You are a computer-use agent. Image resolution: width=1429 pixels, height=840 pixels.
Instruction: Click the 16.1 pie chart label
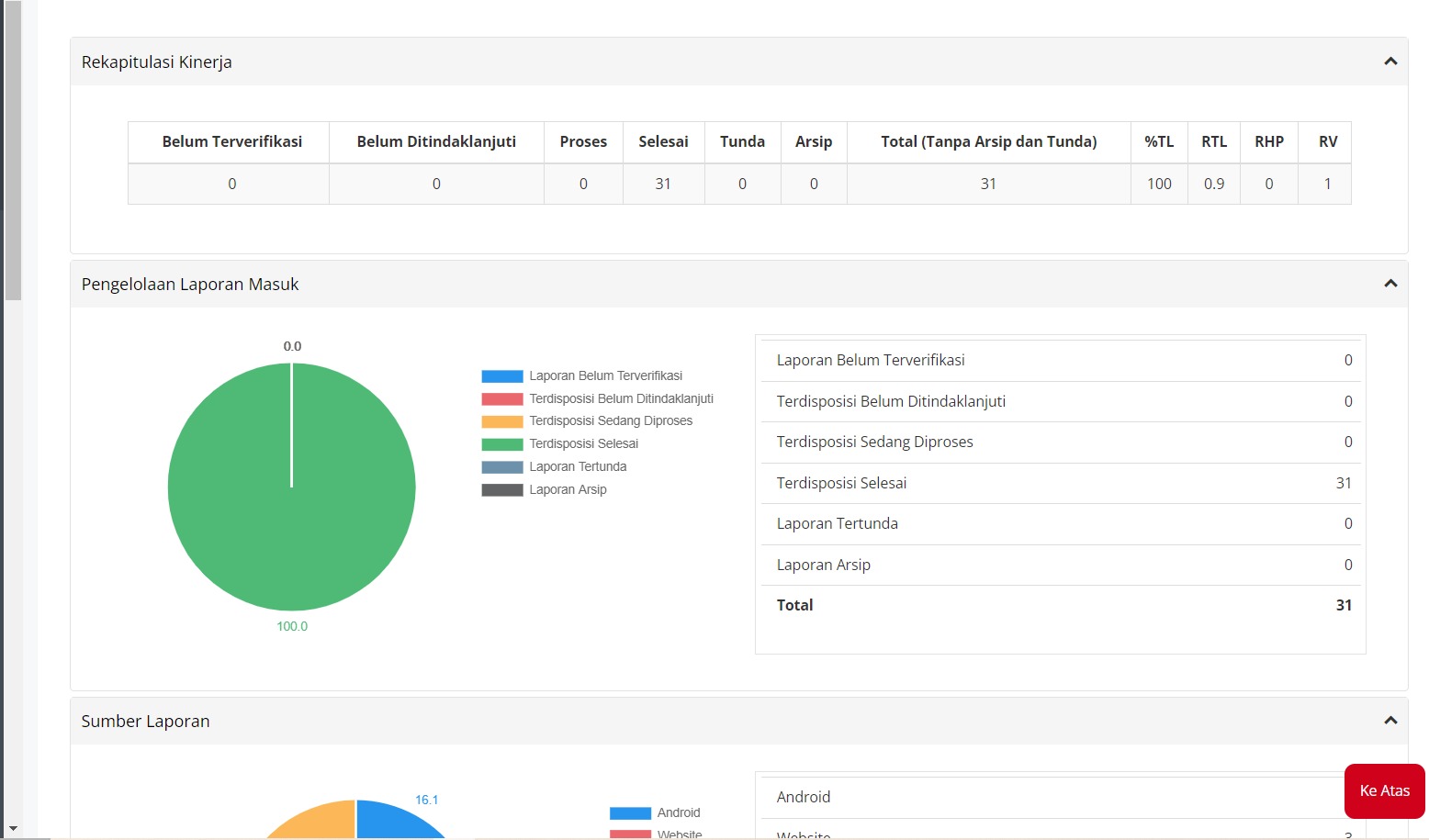[x=427, y=800]
